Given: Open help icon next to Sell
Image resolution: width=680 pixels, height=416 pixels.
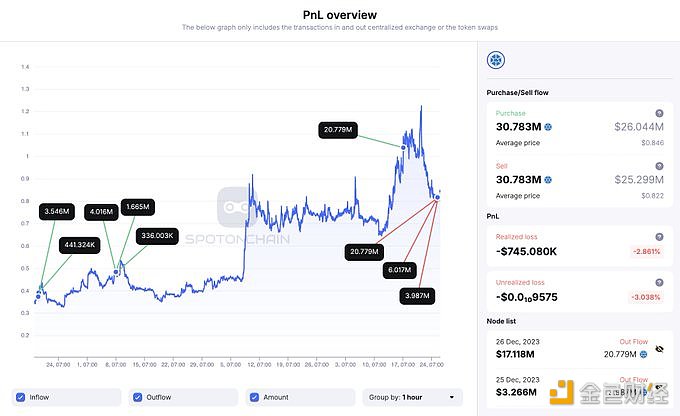Looking at the screenshot, I should (x=659, y=166).
